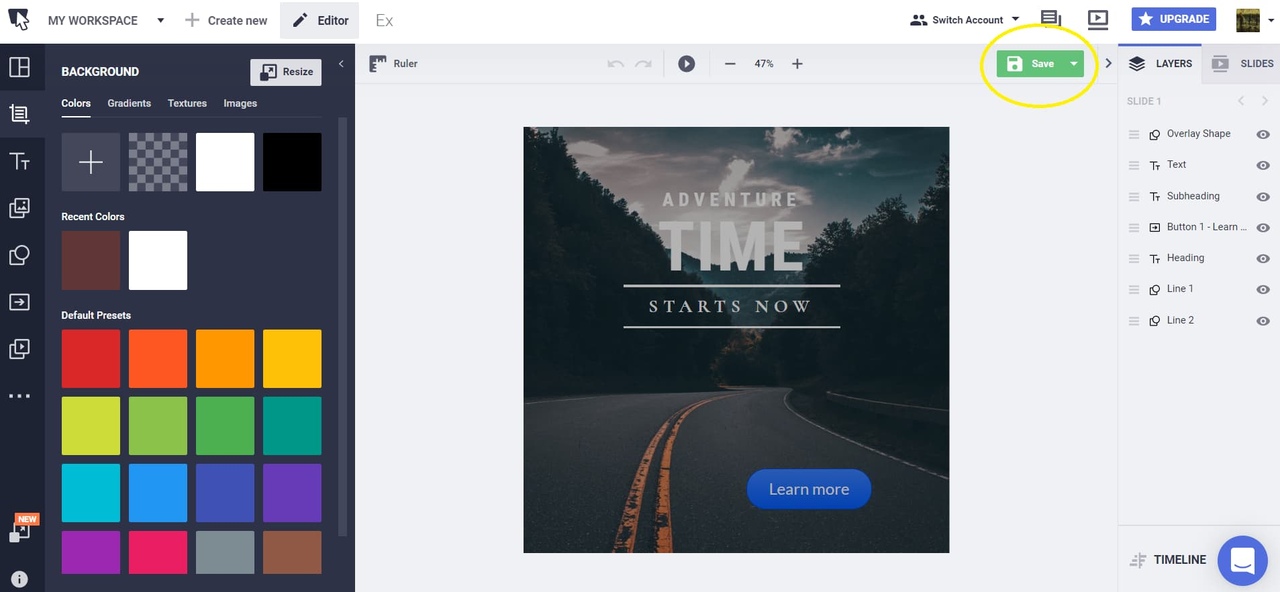Click the app logo in top-left corner
Viewport: 1280px width, 592px height.
coord(19,19)
